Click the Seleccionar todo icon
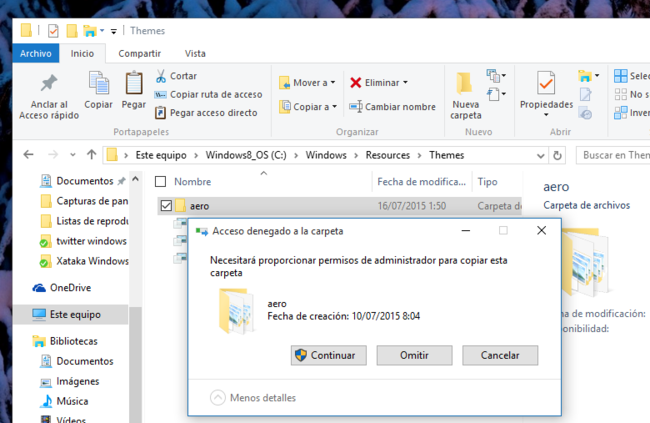 point(621,76)
